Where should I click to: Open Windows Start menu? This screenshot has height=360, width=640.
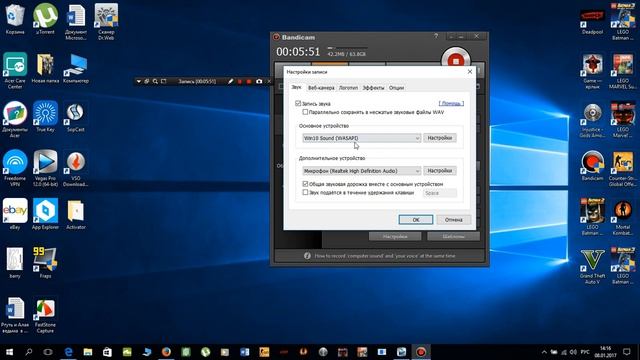click(x=9, y=352)
